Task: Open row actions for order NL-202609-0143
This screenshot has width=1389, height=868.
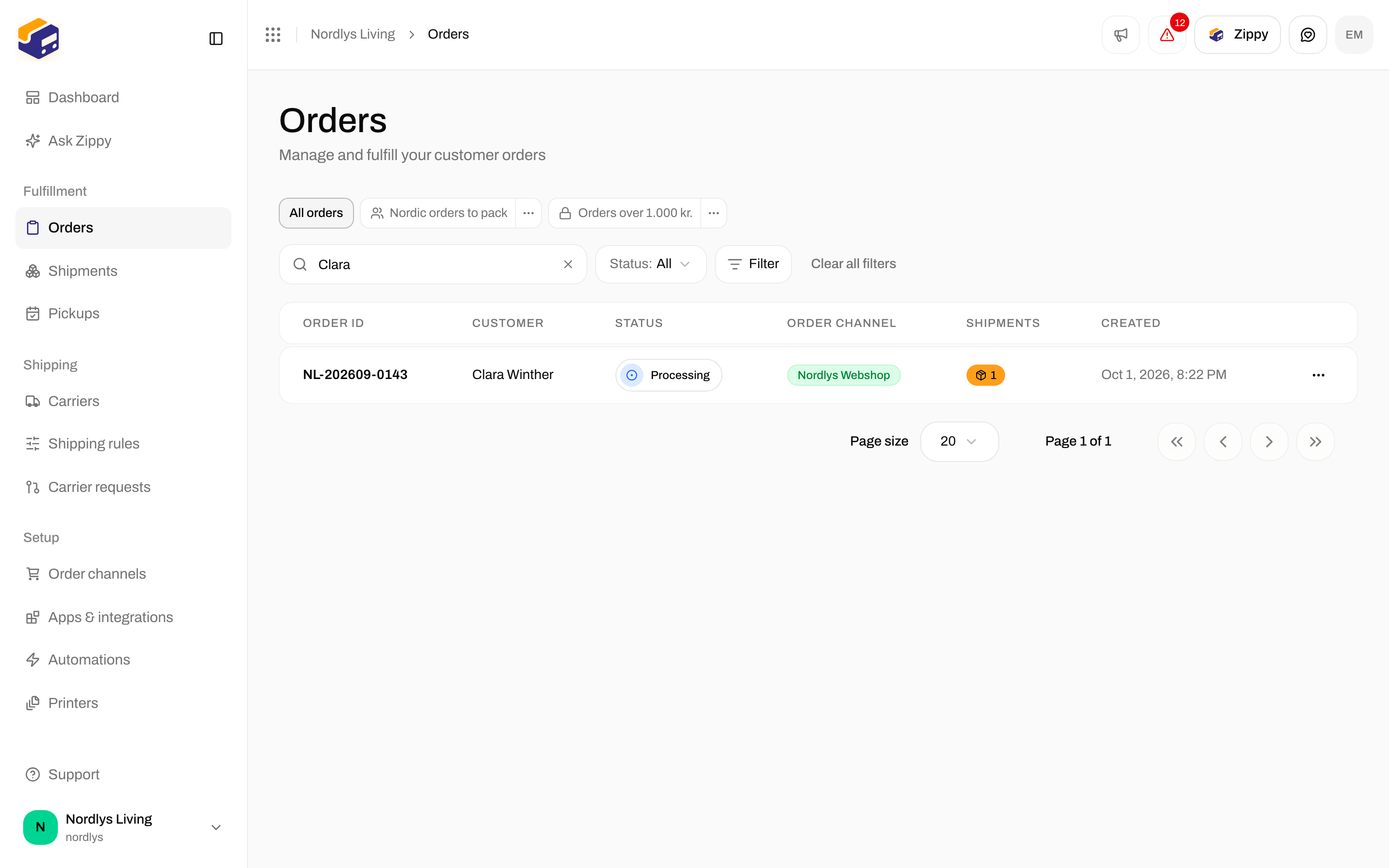Action: click(1319, 375)
